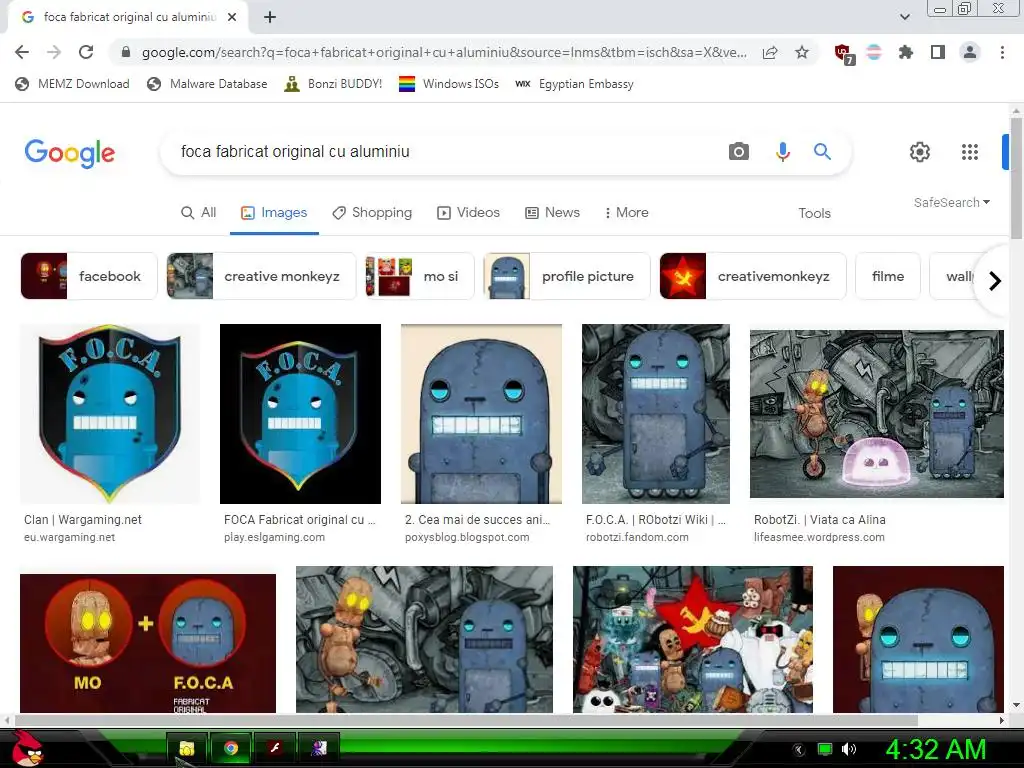This screenshot has height=768, width=1024.
Task: Select the creative monkeyz chip
Action: click(x=261, y=276)
